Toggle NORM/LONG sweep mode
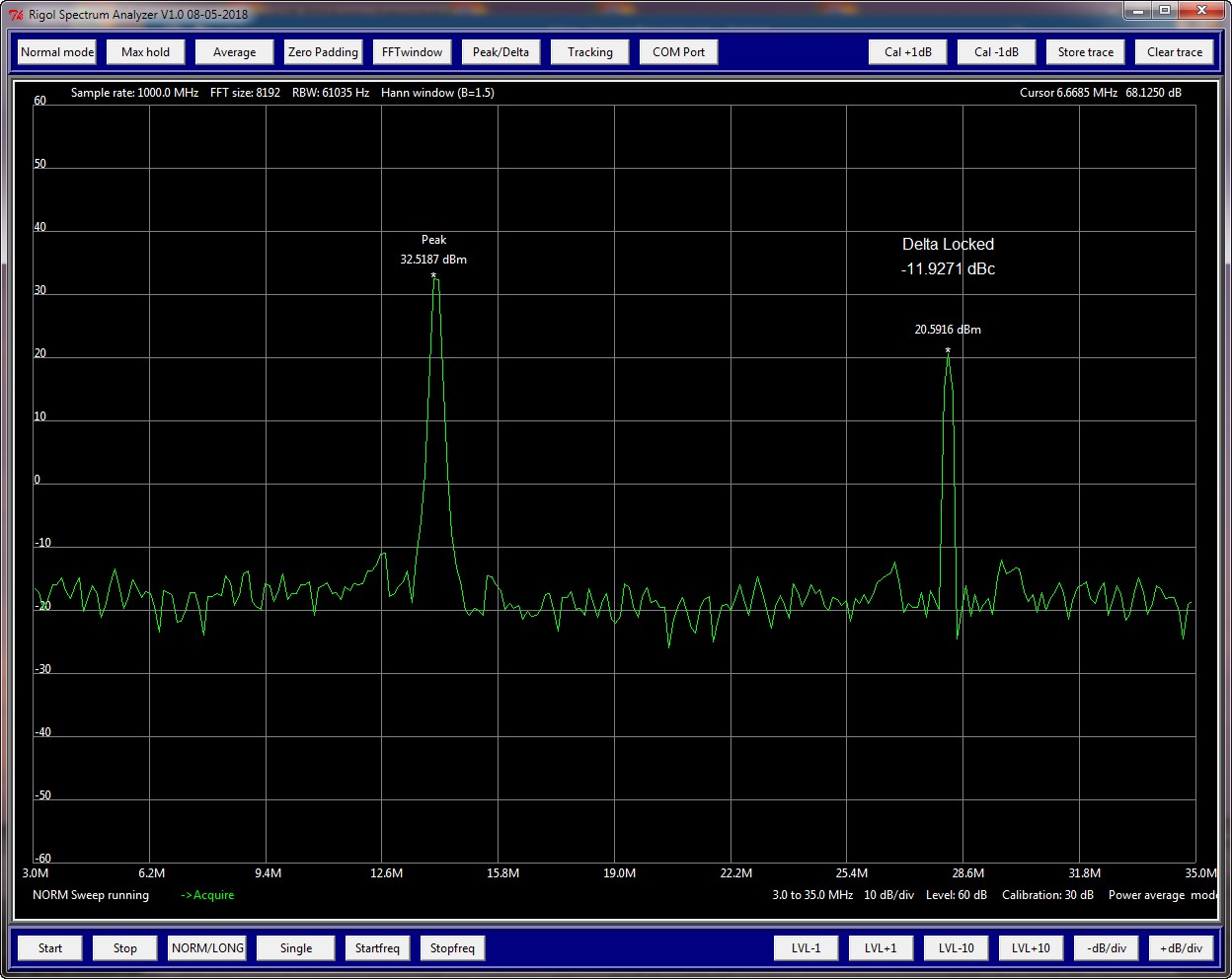Image resolution: width=1232 pixels, height=979 pixels. pos(207,948)
